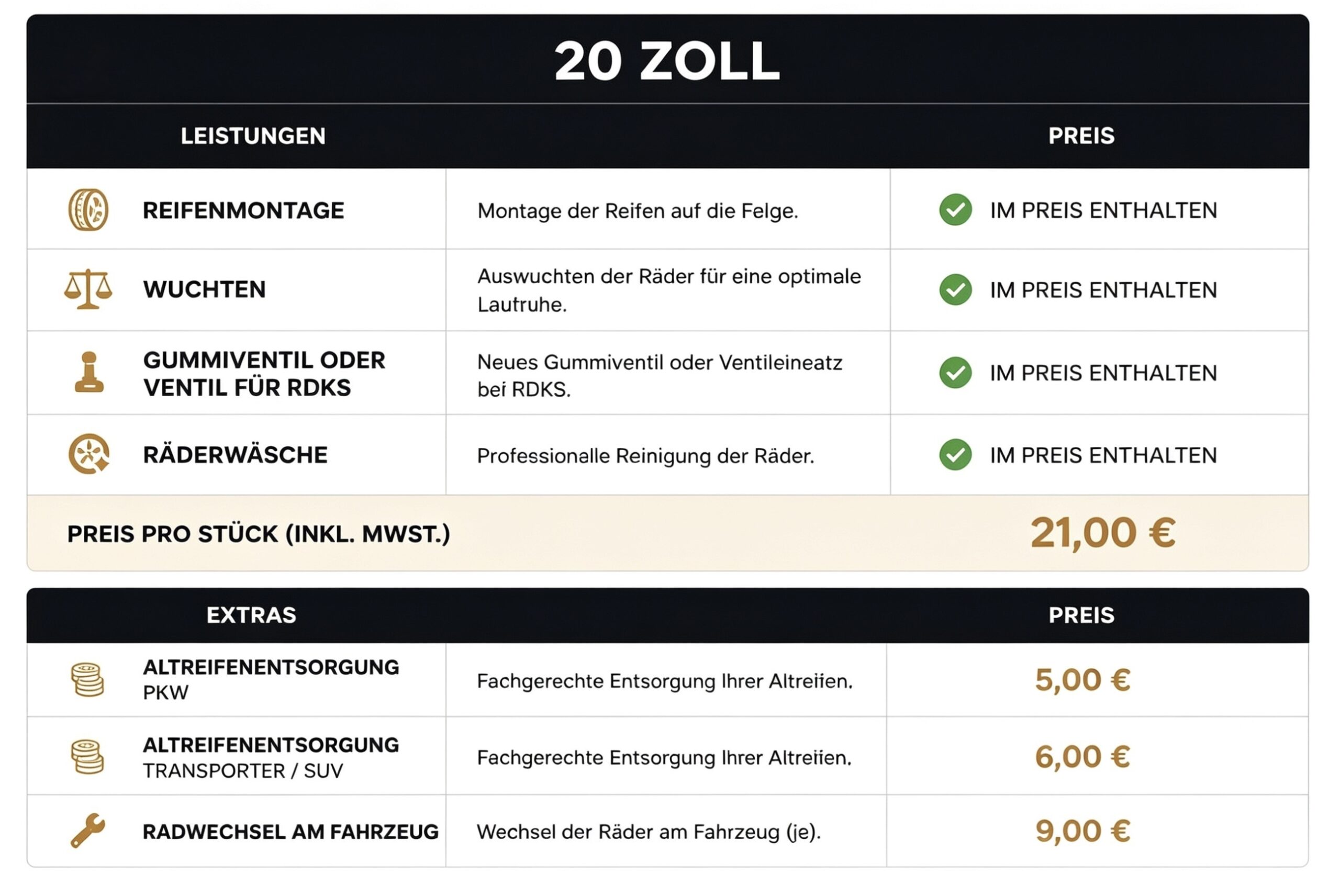Click the valve icon next to Gummiventil
The height and width of the screenshot is (896, 1340).
click(x=89, y=372)
